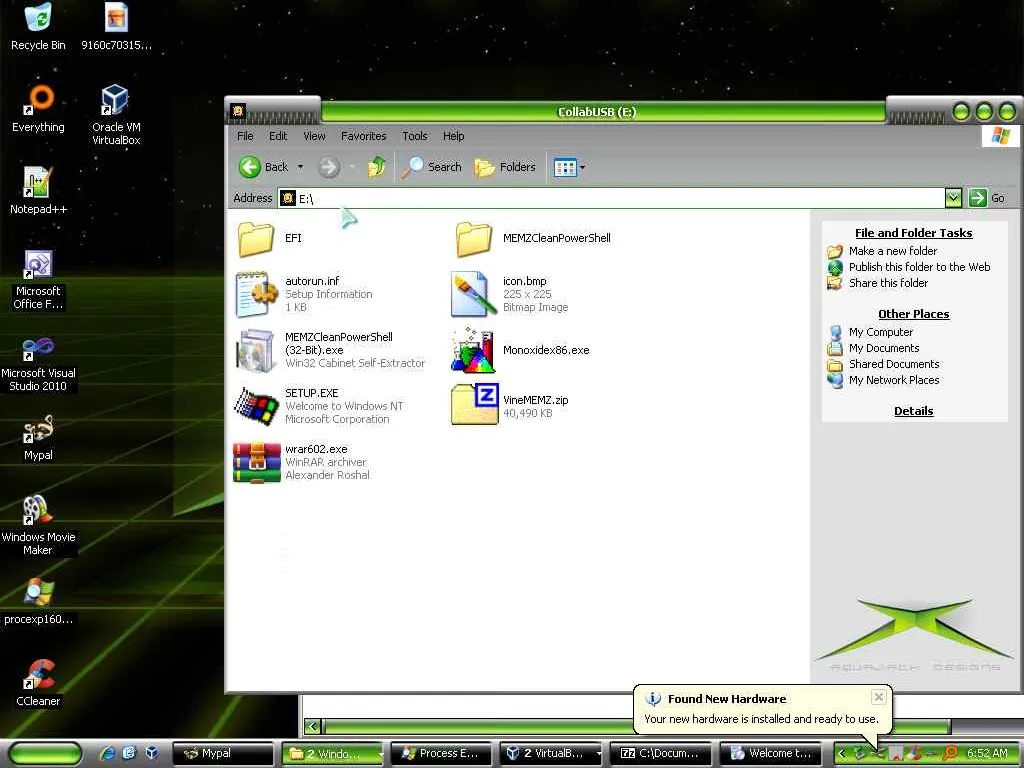This screenshot has width=1024, height=768.
Task: Click Share this folder
Action: coord(888,283)
